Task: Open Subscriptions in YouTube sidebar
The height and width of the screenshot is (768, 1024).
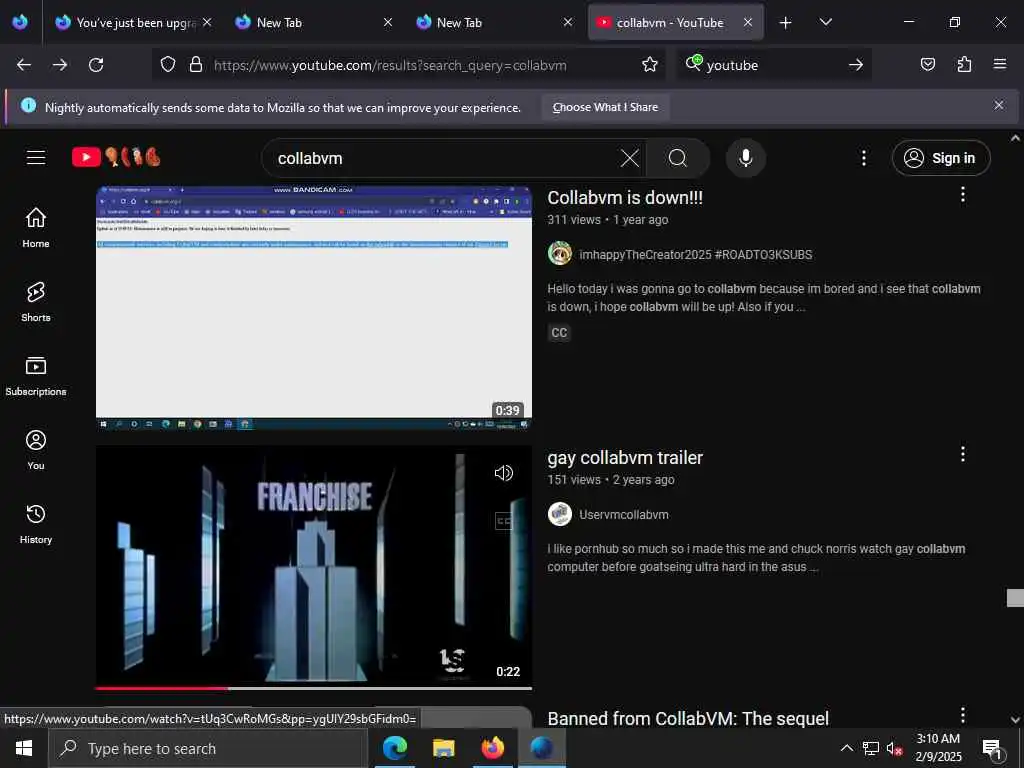Action: point(36,376)
